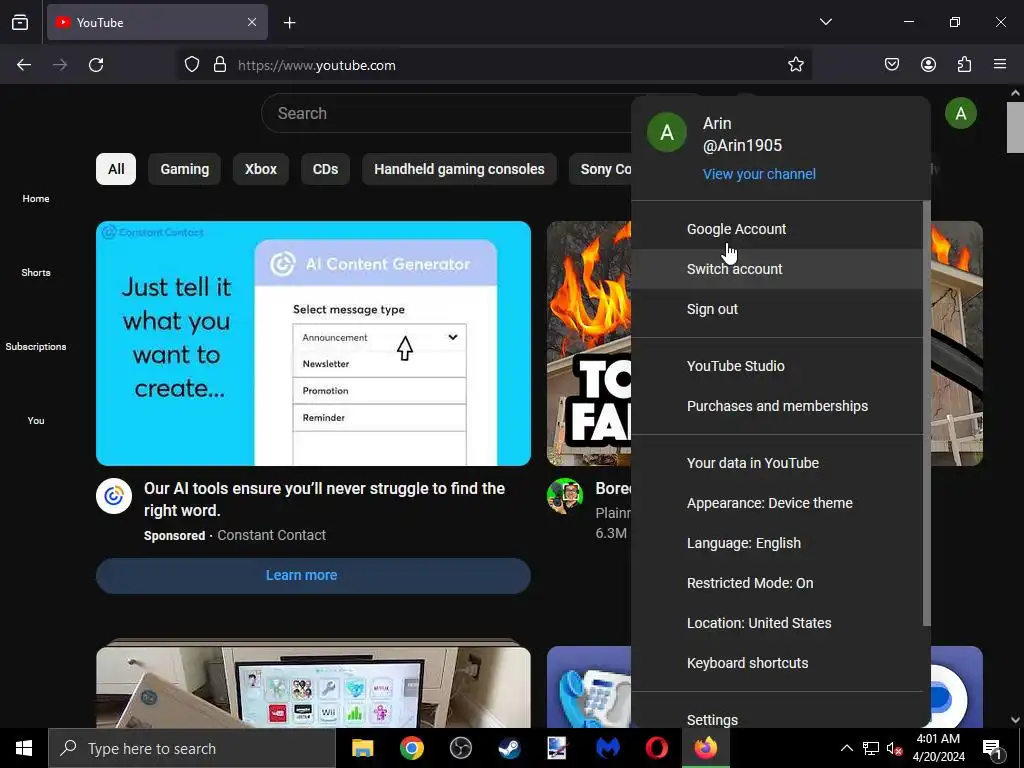Open Google Account menu entry
This screenshot has height=768, width=1024.
tap(777, 229)
